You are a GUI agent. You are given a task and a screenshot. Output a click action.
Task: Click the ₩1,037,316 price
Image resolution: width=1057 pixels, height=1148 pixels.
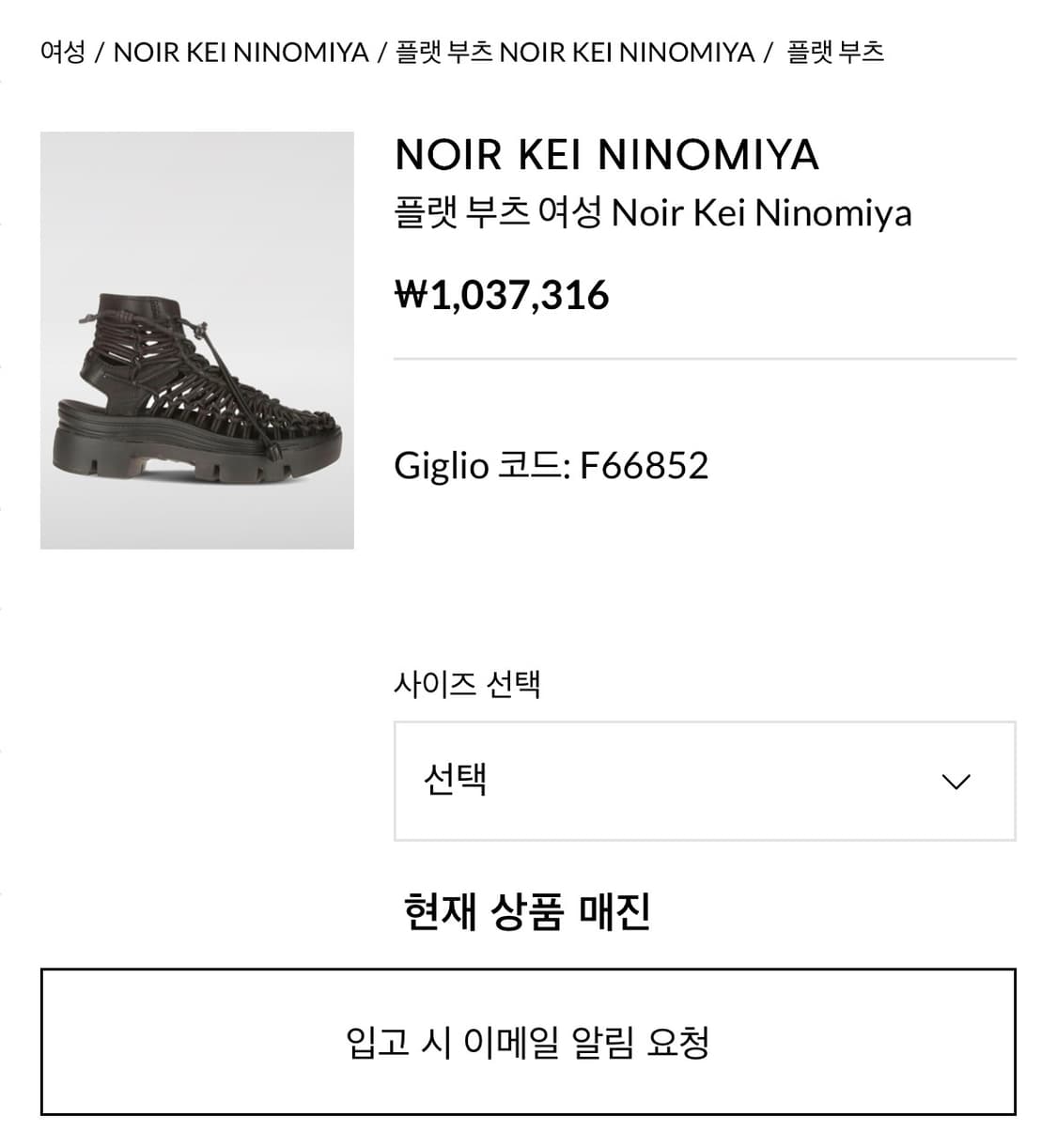tap(502, 295)
